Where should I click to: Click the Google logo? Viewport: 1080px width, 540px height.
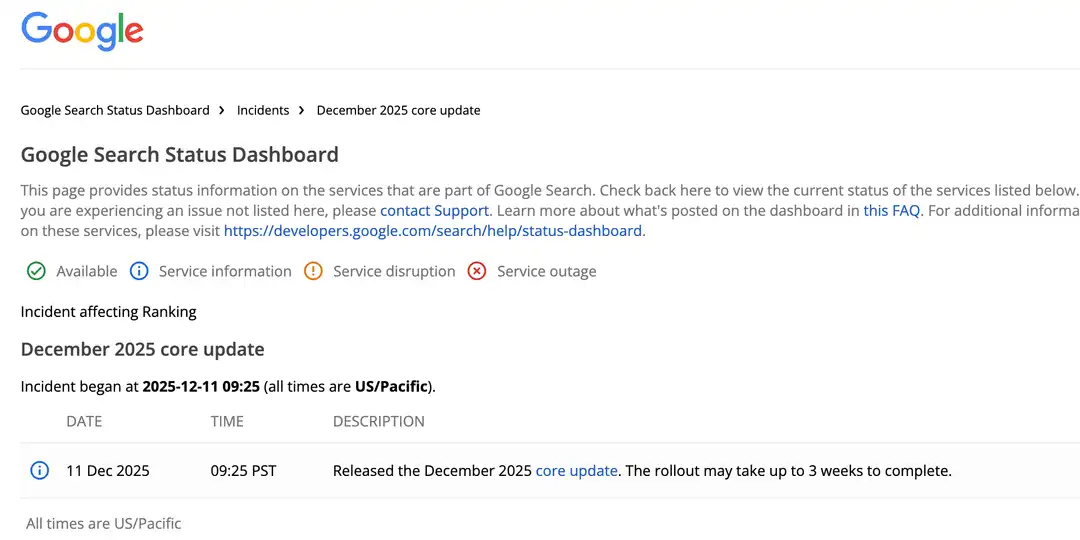point(82,31)
